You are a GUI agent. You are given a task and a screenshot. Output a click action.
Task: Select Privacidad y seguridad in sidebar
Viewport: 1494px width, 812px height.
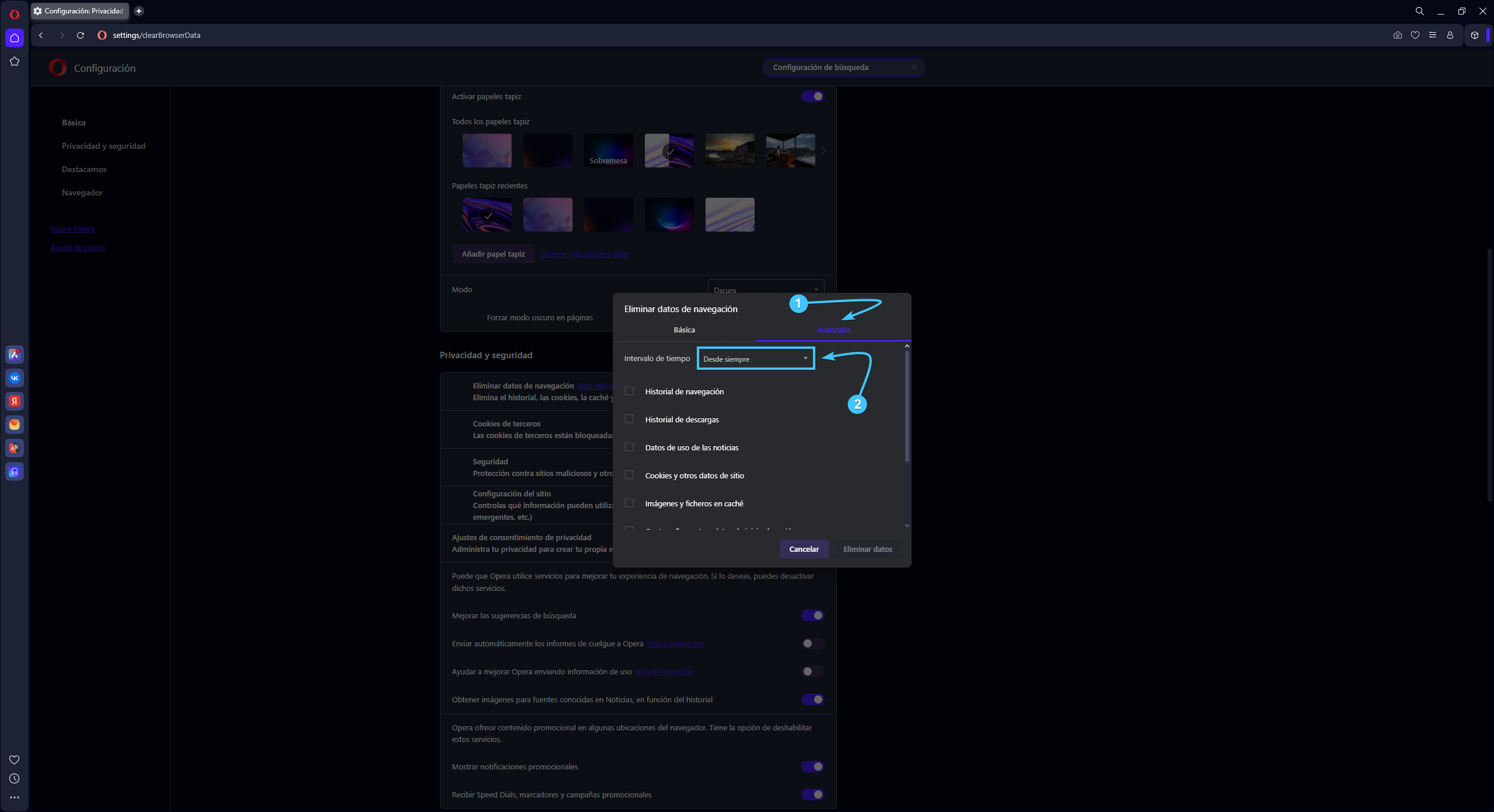pos(103,146)
